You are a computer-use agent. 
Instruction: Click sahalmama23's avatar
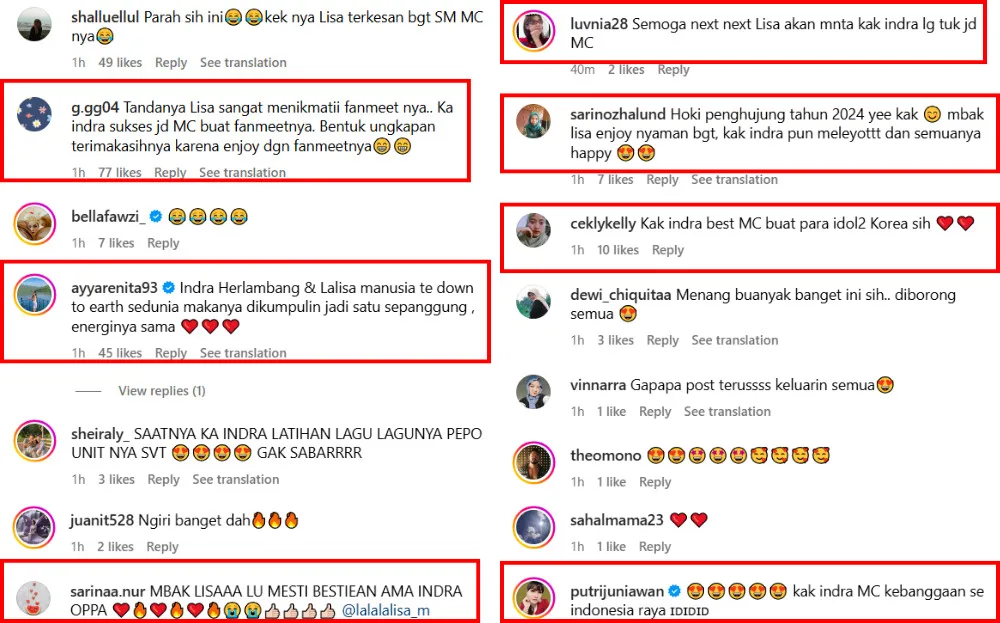(534, 527)
